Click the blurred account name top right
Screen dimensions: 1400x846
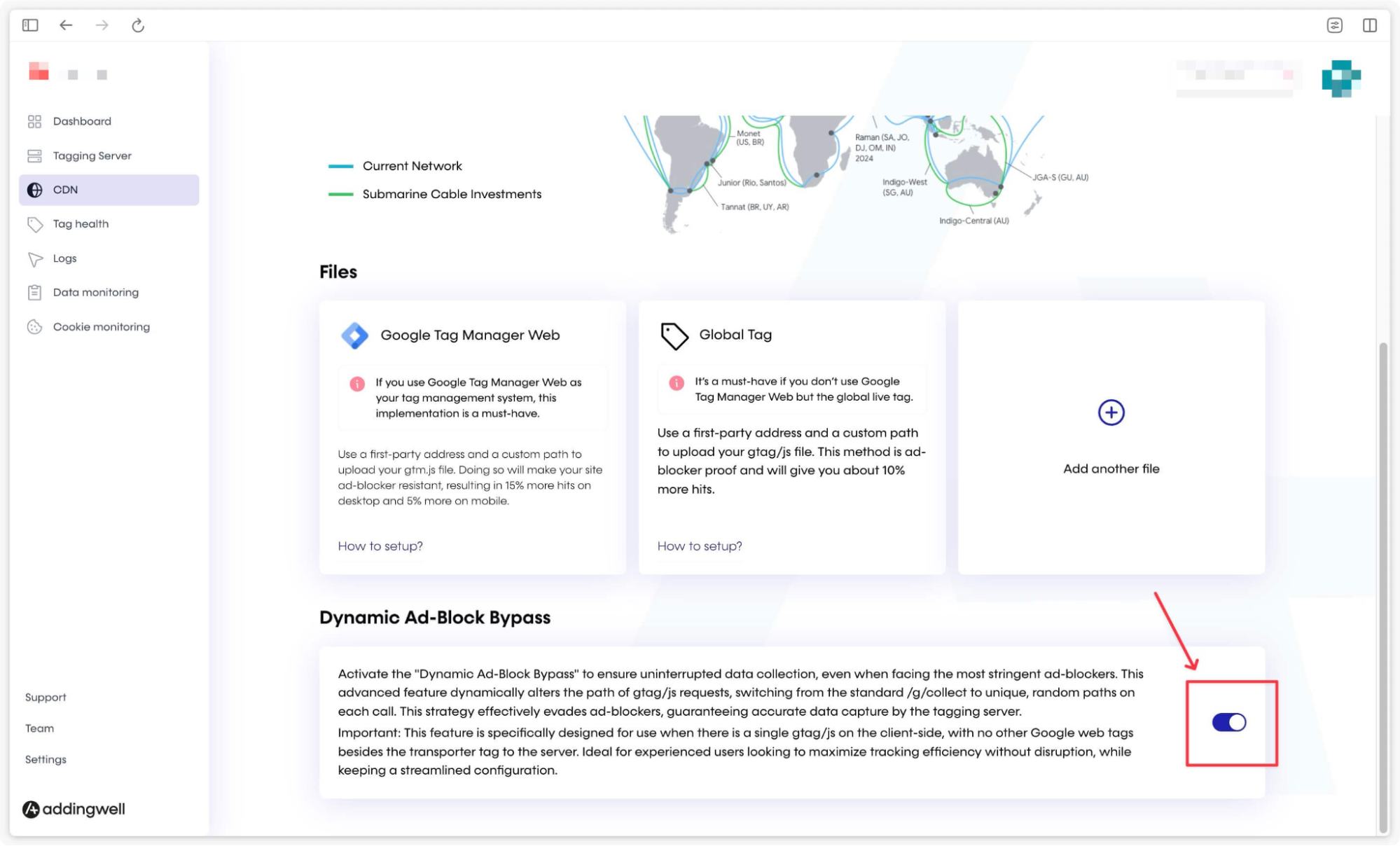point(1238,78)
